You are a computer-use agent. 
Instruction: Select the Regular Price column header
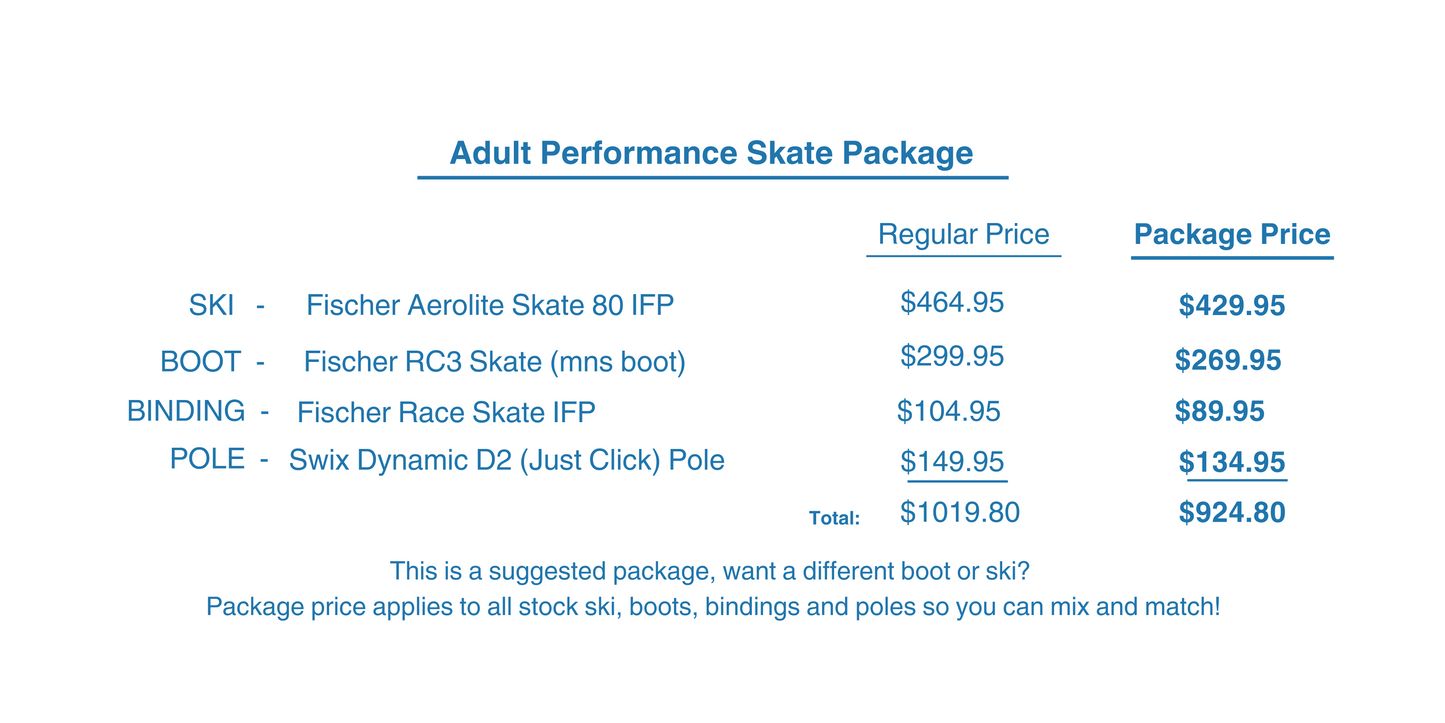[963, 234]
